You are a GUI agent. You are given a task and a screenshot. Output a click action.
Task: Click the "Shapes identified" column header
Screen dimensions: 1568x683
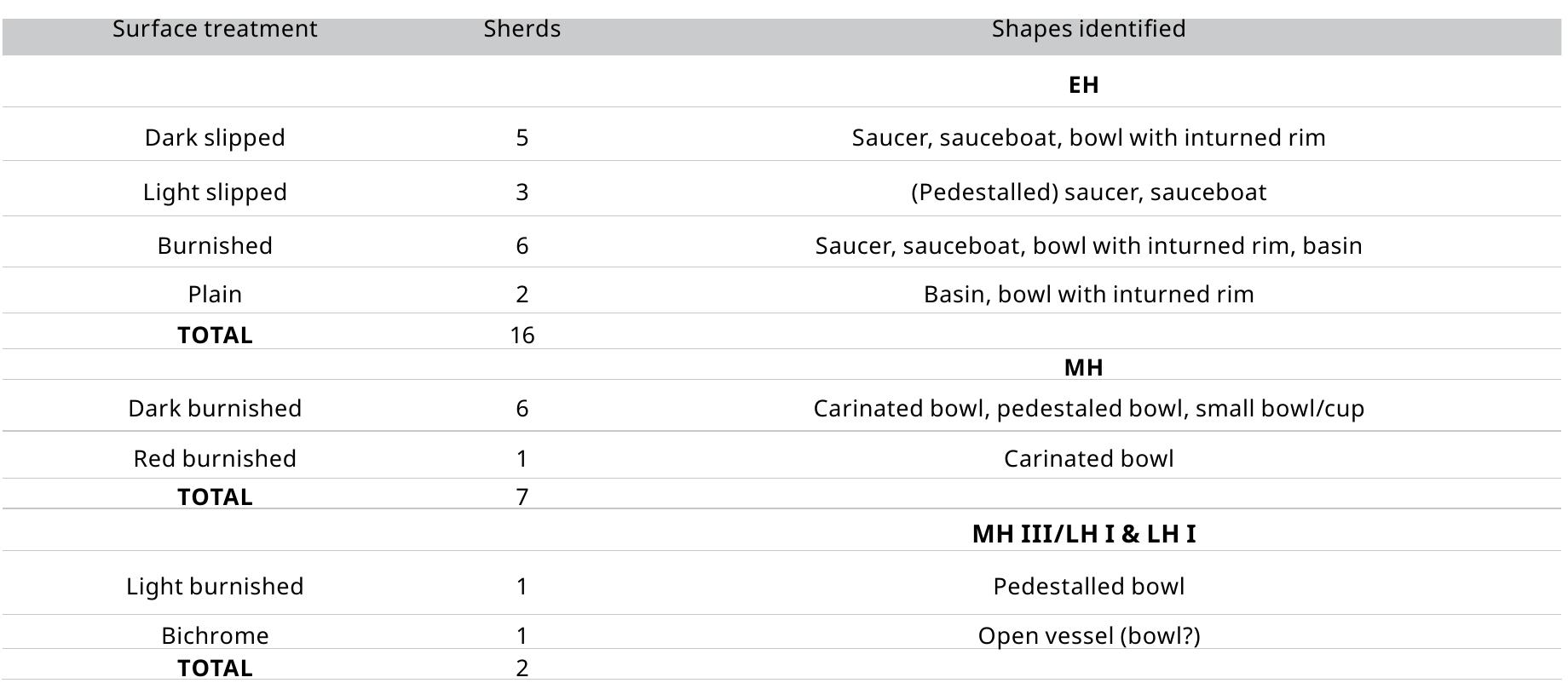point(1088,29)
